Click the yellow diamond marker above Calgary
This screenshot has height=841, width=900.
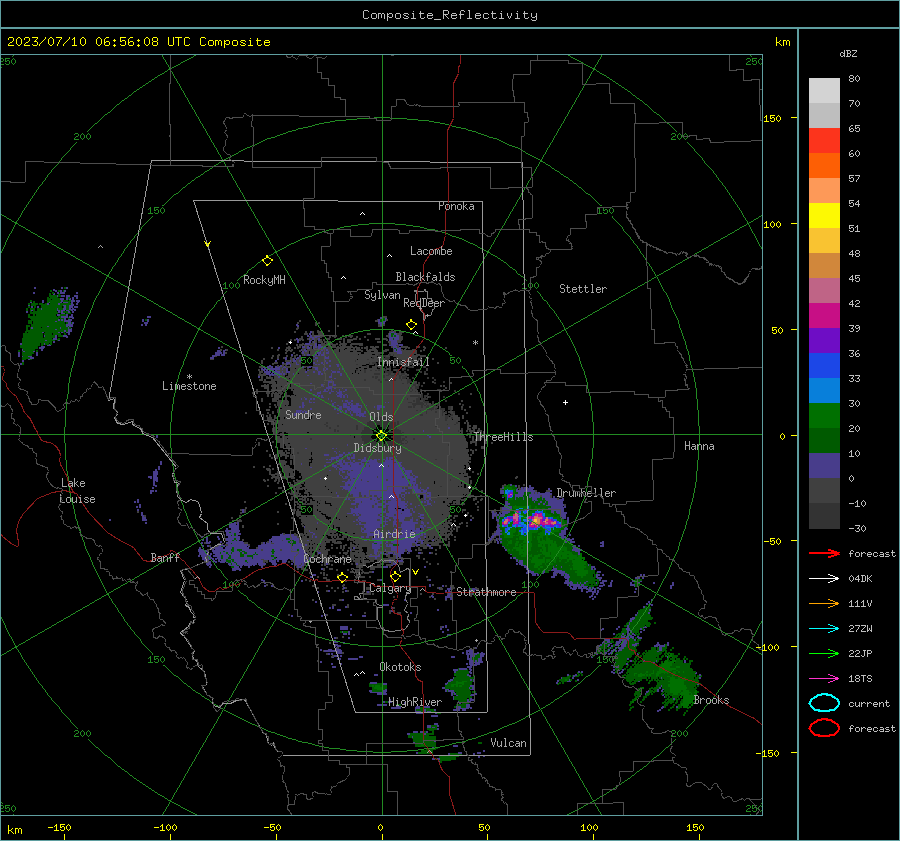tap(395, 576)
